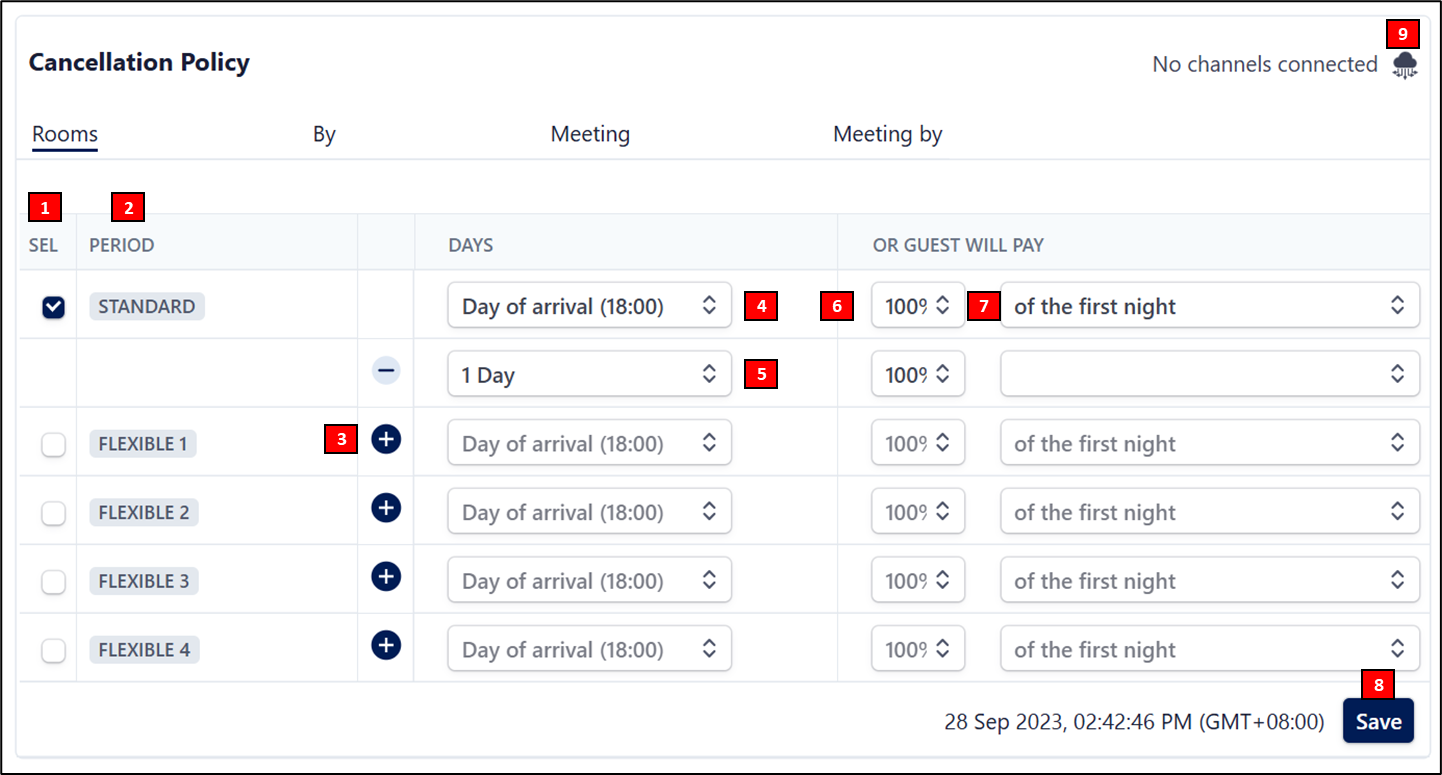Screen dimensions: 1442x775
Task: Enable the Flexible 1 checkbox
Action: [53, 444]
